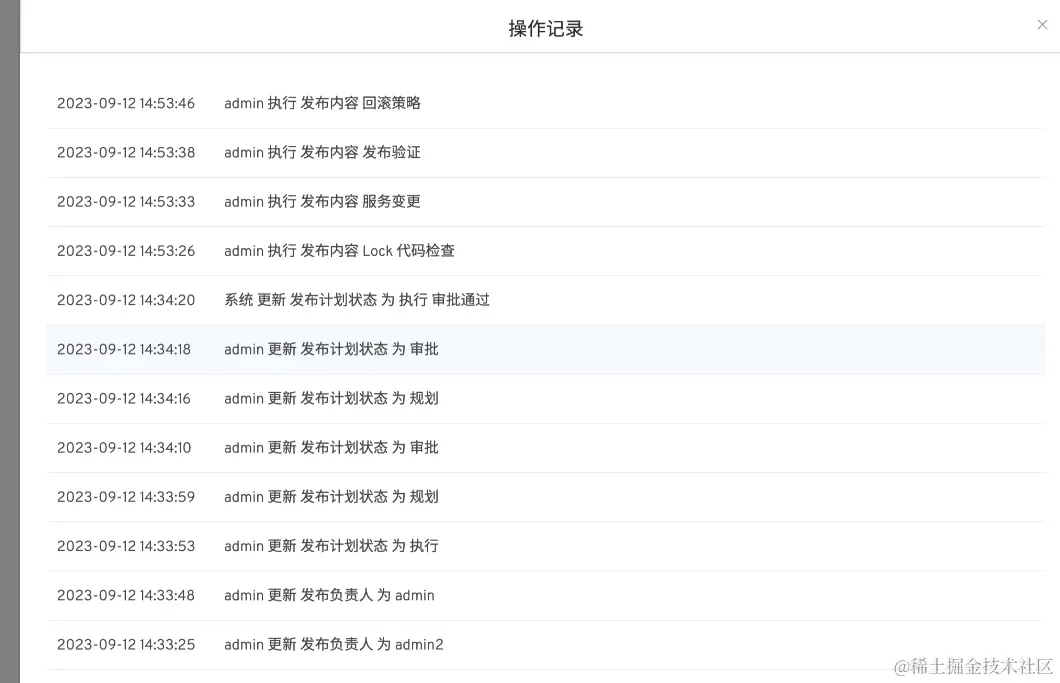Select the log entry '系统 更新 发布计划状态 为 执行 审批通过'
Viewport: 1060px width, 683px height.
357,300
